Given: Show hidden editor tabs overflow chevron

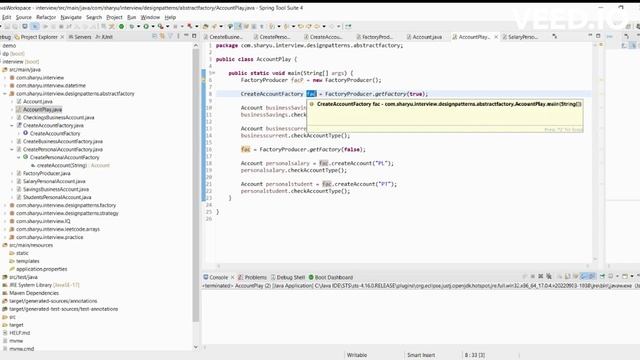Looking at the screenshot, I should (555, 37).
